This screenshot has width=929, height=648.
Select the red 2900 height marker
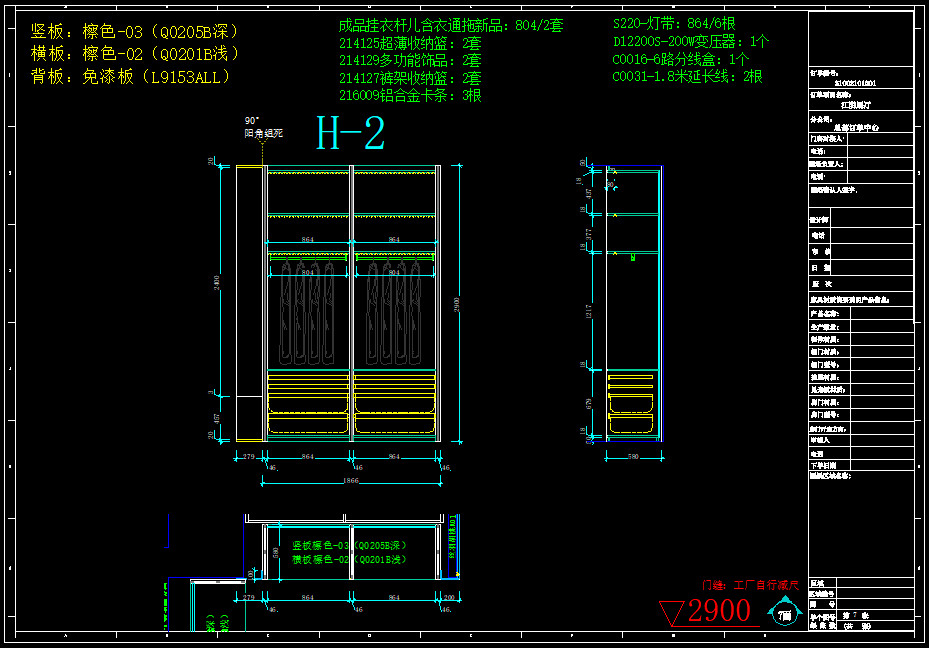point(718,611)
